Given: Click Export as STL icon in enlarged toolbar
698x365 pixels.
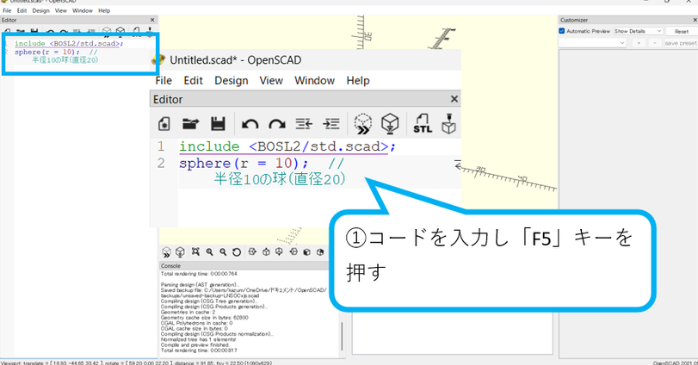Looking at the screenshot, I should (x=422, y=123).
